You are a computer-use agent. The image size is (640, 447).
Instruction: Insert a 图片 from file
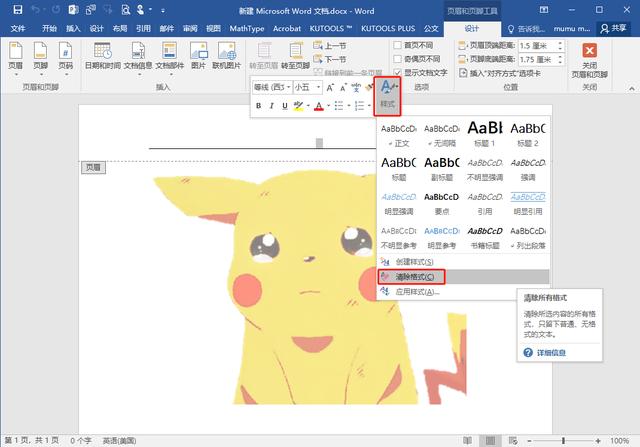pos(198,56)
